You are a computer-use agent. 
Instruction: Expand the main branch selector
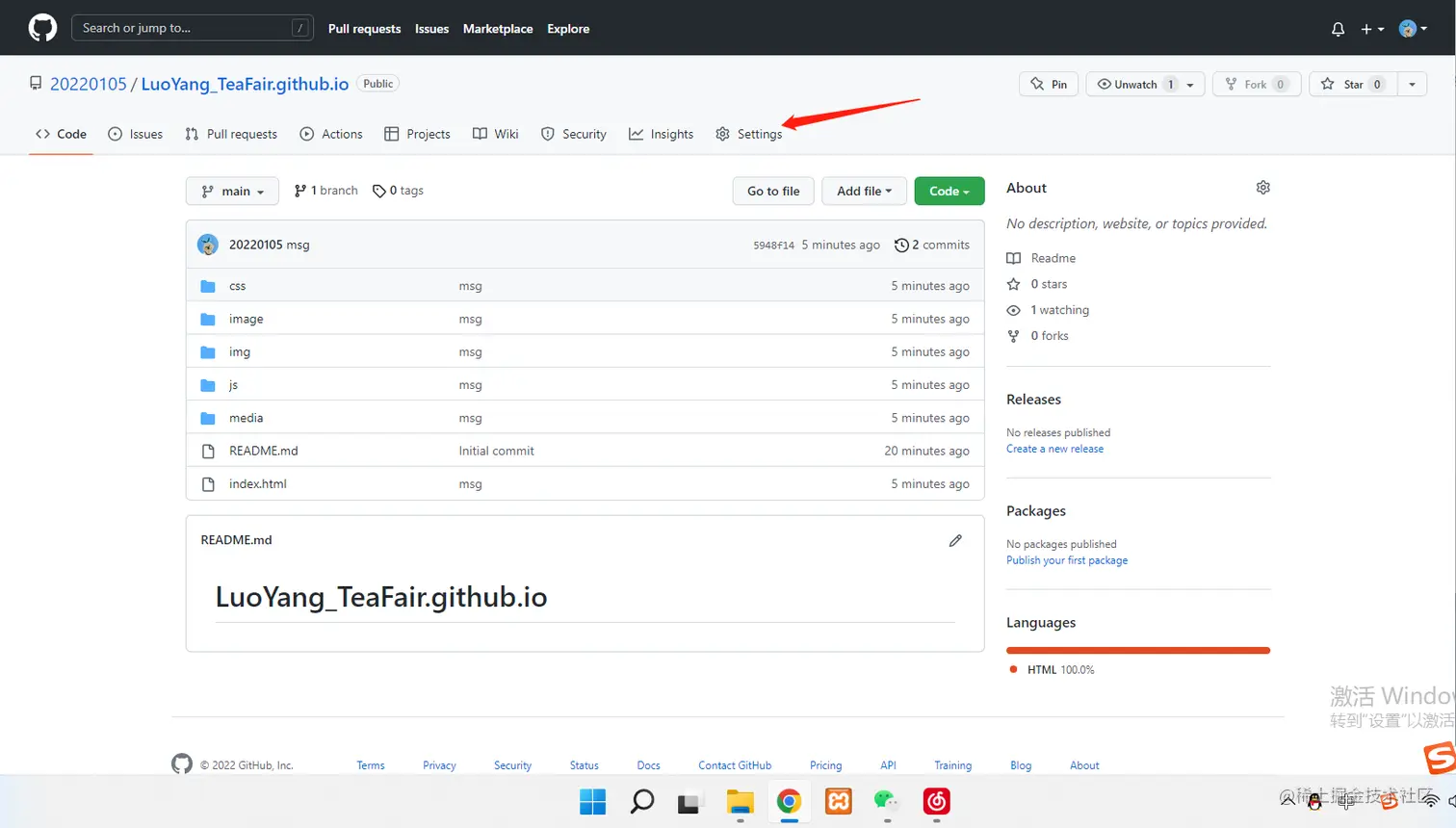point(232,191)
